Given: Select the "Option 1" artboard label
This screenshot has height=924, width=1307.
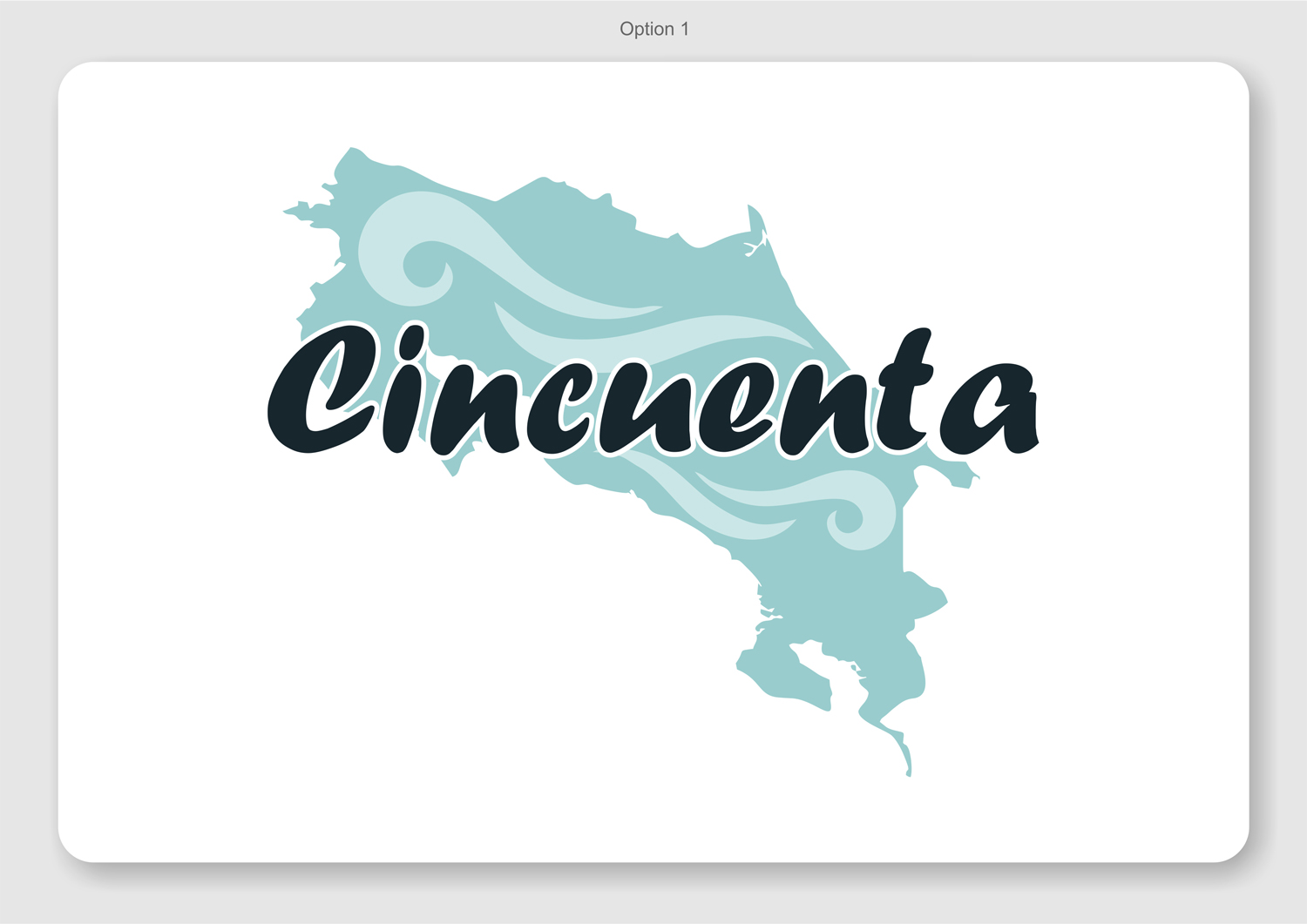Looking at the screenshot, I should pyautogui.click(x=653, y=29).
